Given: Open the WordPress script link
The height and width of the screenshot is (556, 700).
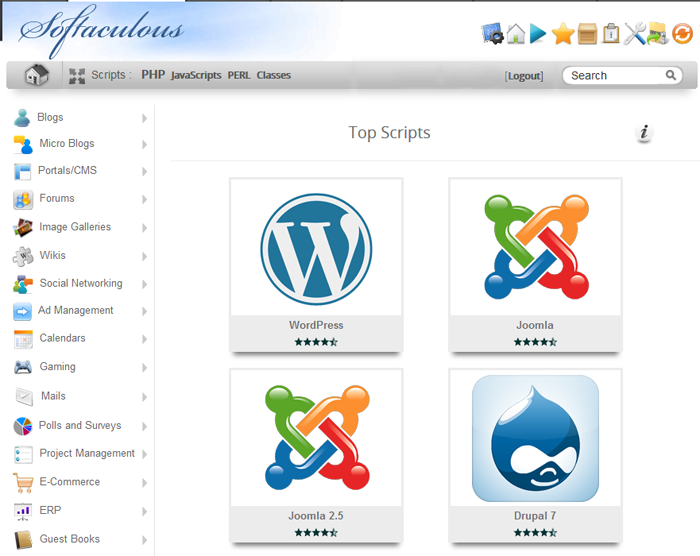Looking at the screenshot, I should pyautogui.click(x=316, y=325).
